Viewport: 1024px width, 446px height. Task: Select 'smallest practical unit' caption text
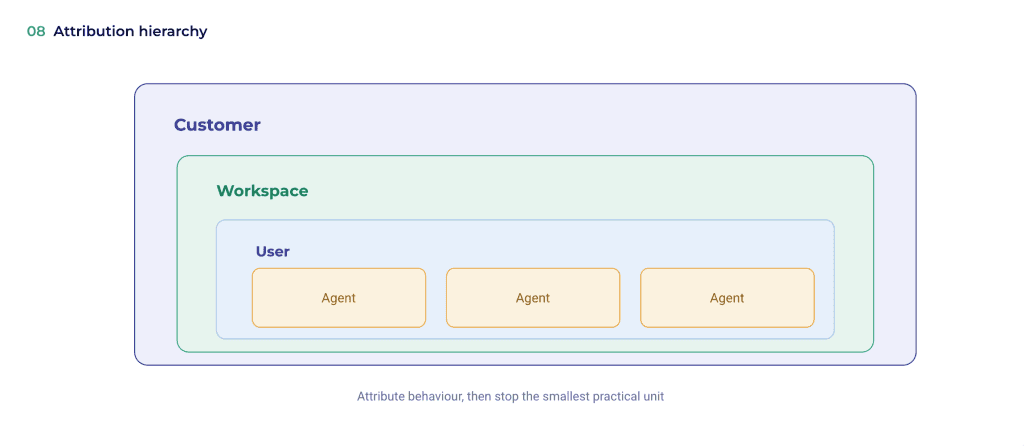(x=602, y=396)
